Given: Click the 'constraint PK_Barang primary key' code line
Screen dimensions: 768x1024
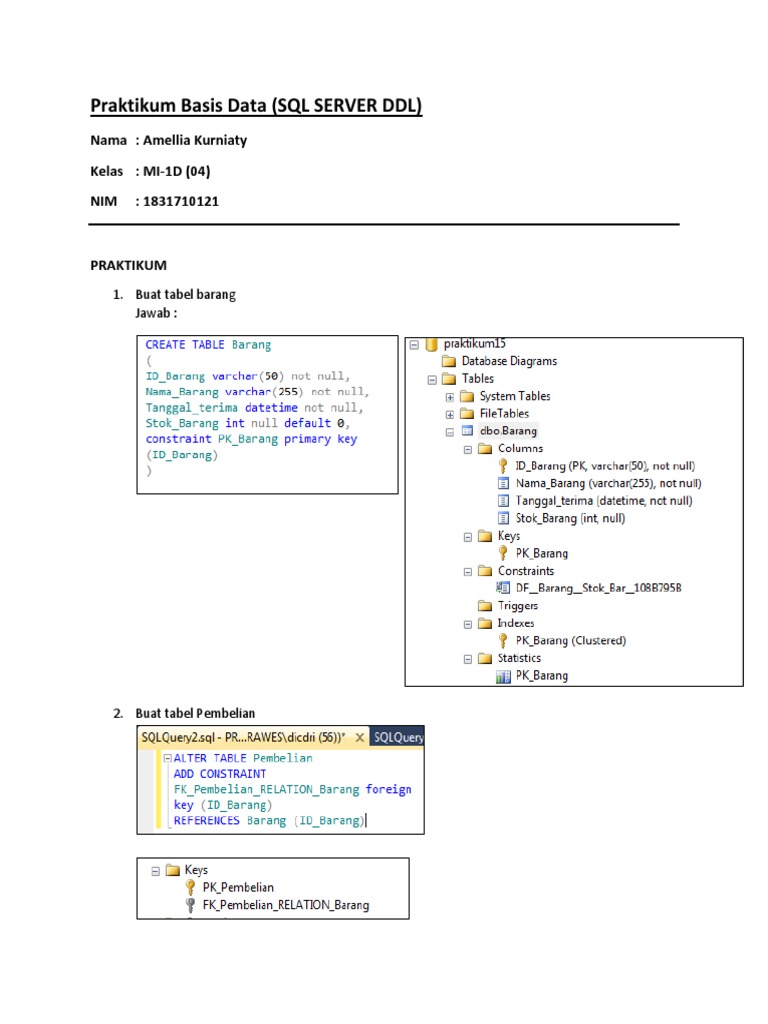Looking at the screenshot, I should point(251,439).
